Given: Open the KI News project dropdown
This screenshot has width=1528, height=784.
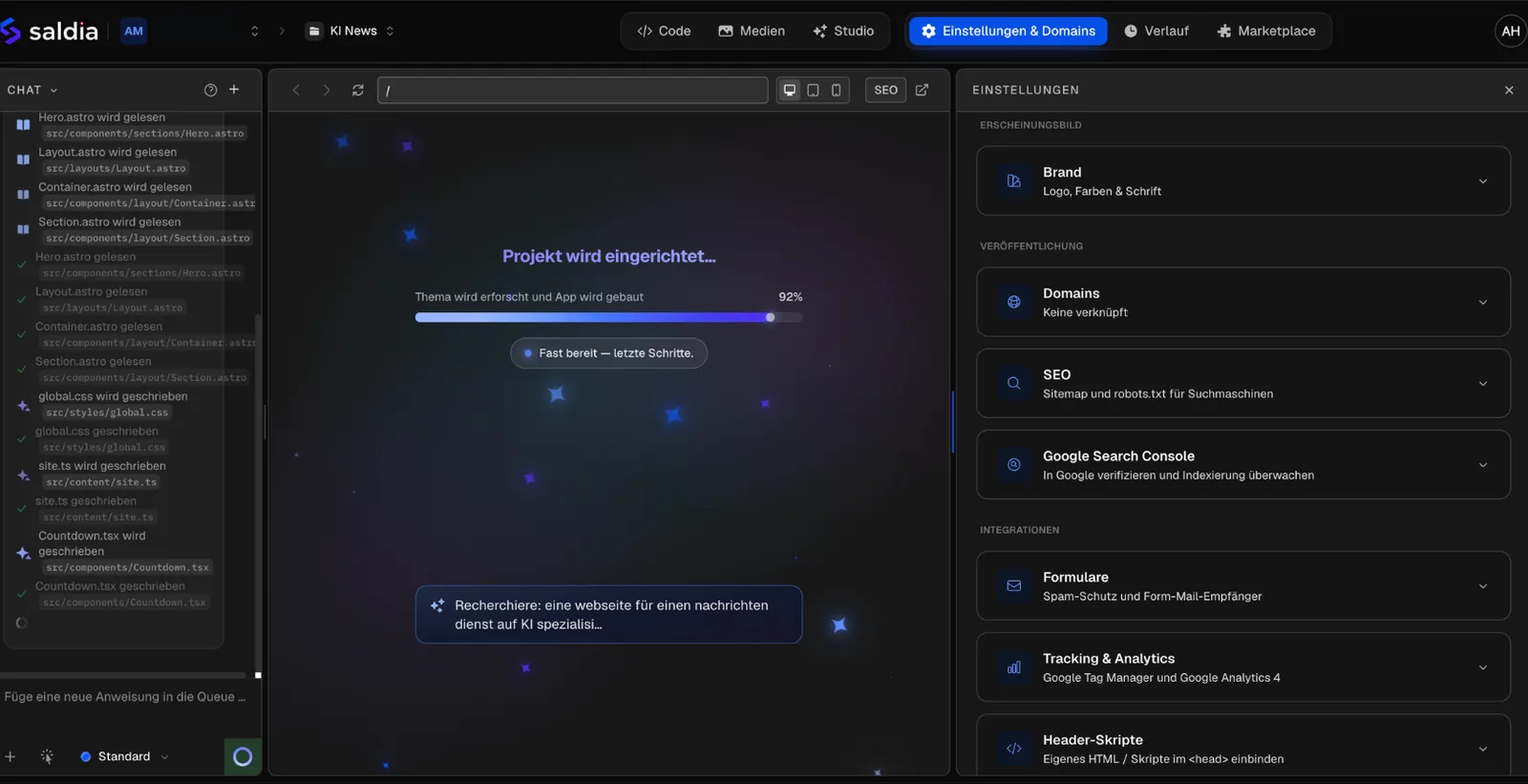Looking at the screenshot, I should point(351,32).
